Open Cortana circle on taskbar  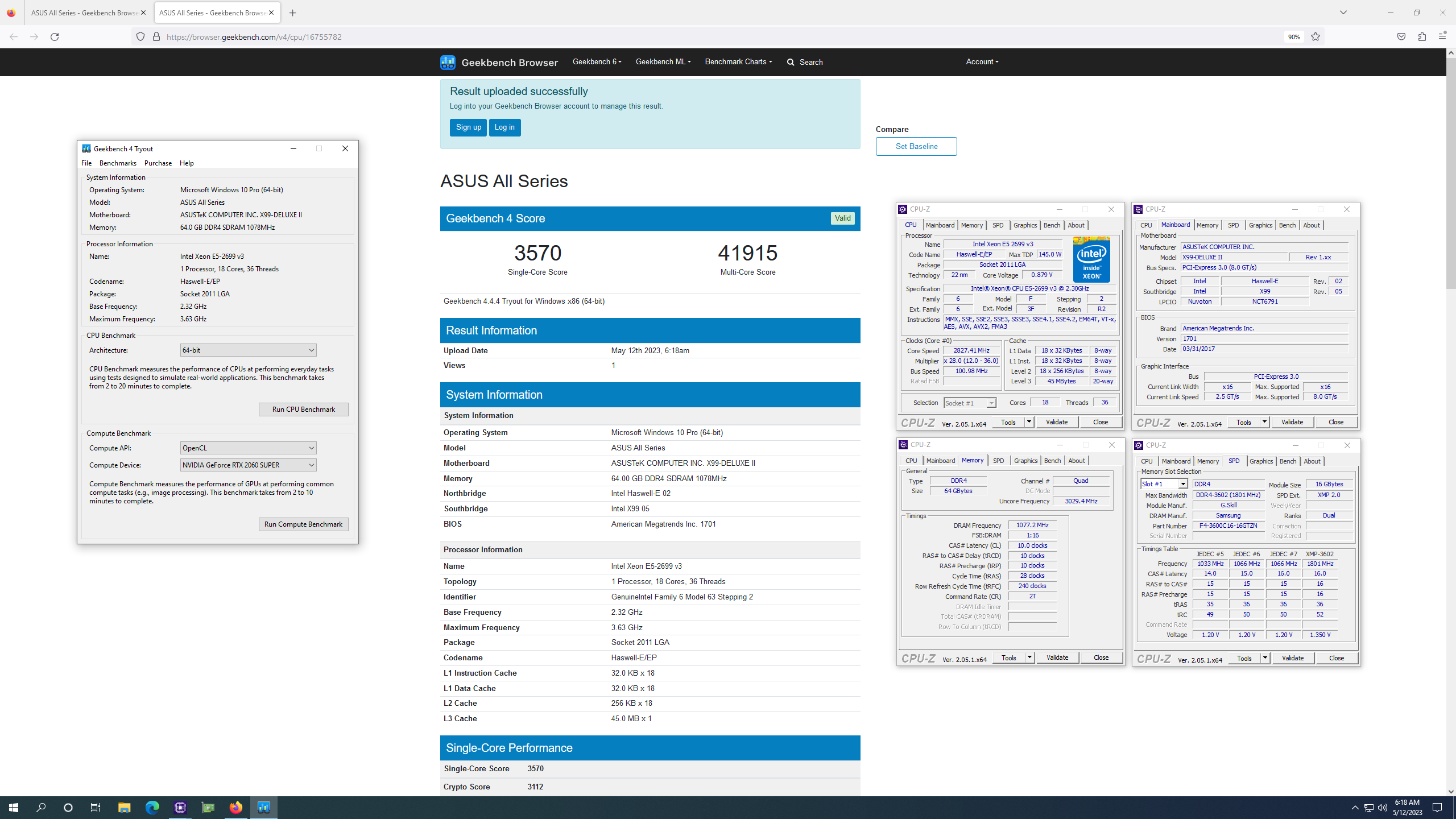pyautogui.click(x=68, y=808)
